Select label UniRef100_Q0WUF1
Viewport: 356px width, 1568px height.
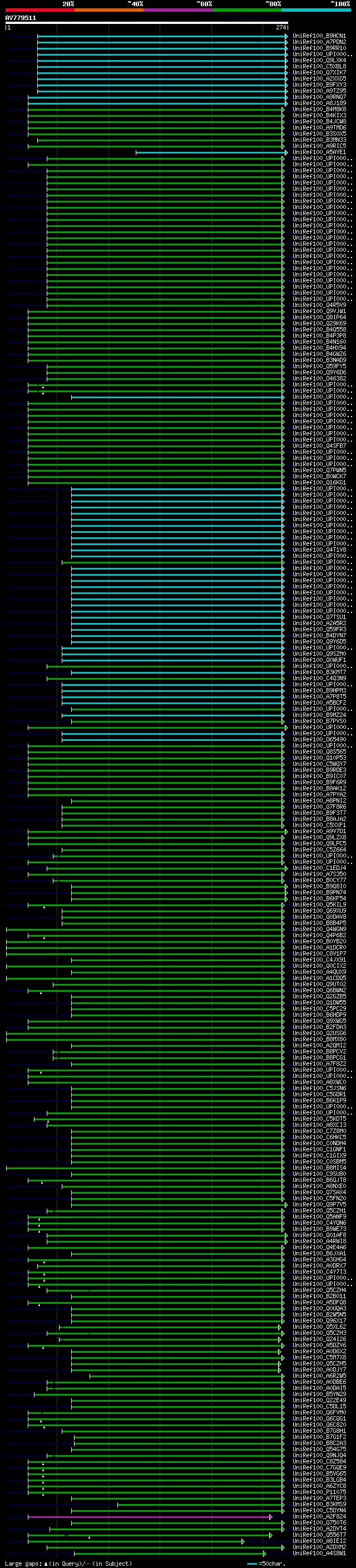tap(319, 660)
